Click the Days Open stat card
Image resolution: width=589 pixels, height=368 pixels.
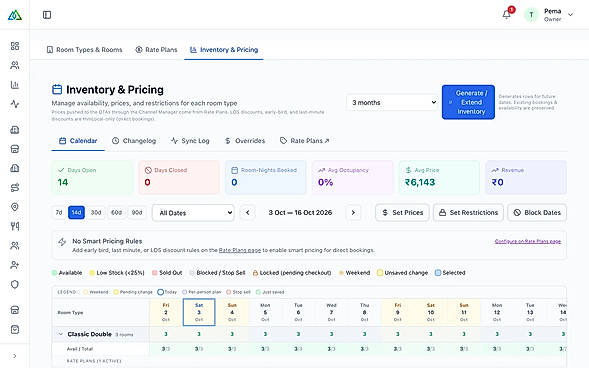(92, 177)
